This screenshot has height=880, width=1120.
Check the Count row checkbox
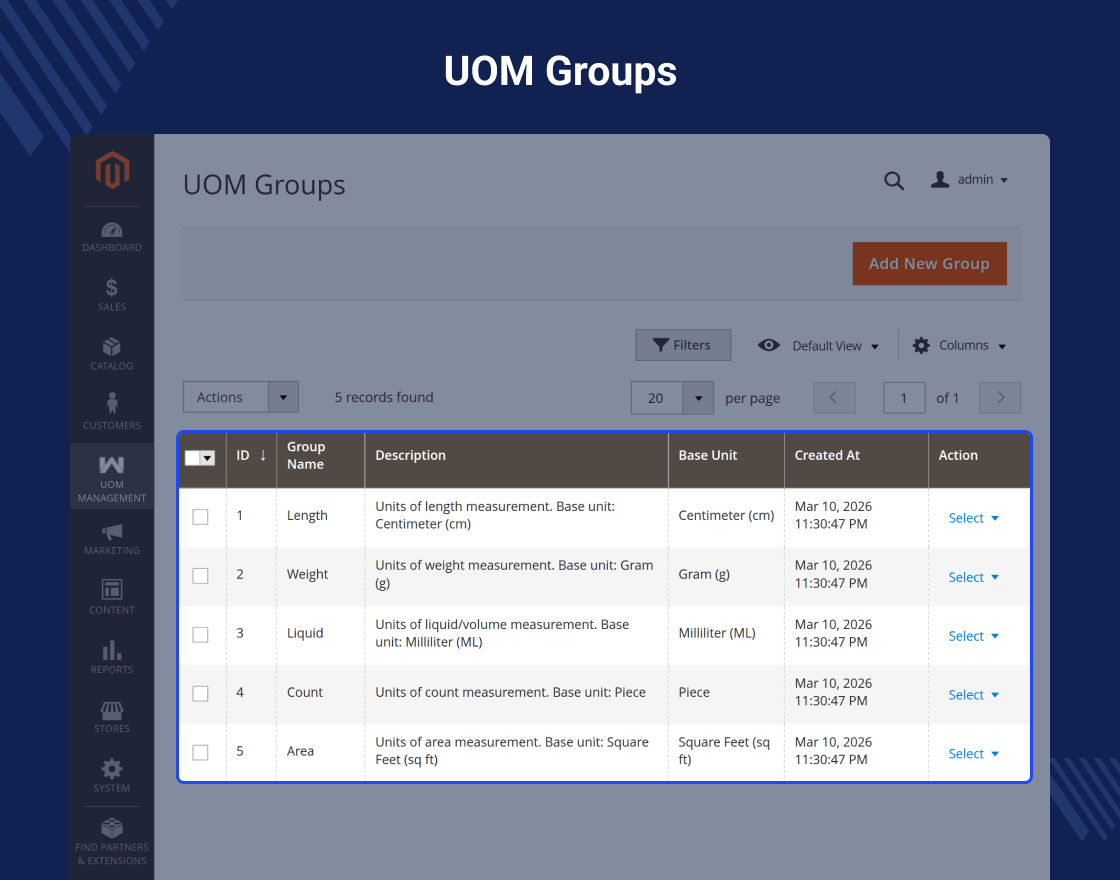[201, 694]
